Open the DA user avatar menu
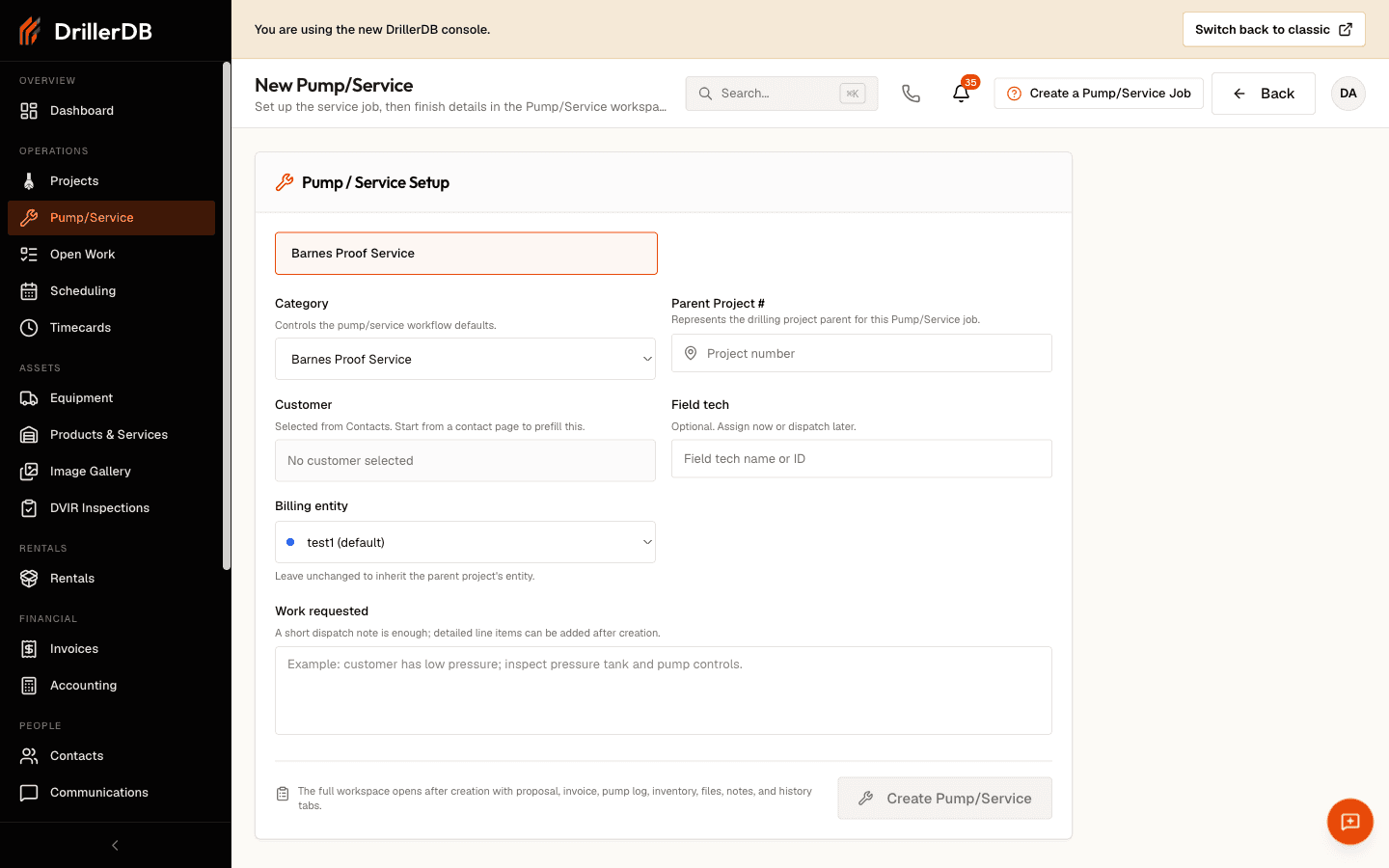 (1348, 94)
